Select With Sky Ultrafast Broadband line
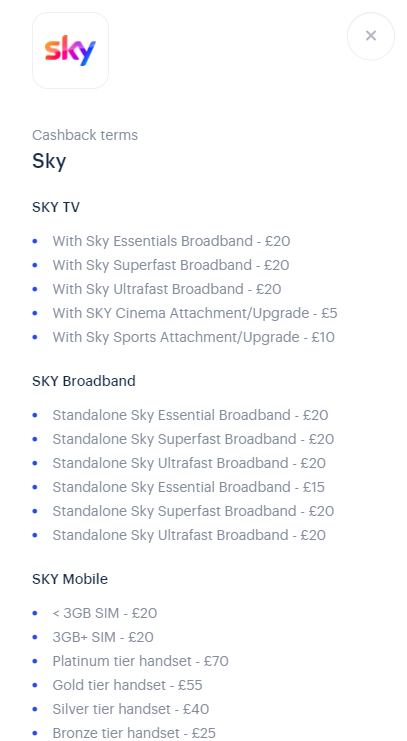 pyautogui.click(x=167, y=289)
